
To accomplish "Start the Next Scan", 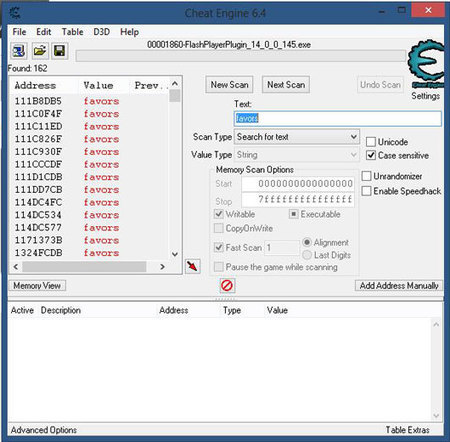I will 286,85.
